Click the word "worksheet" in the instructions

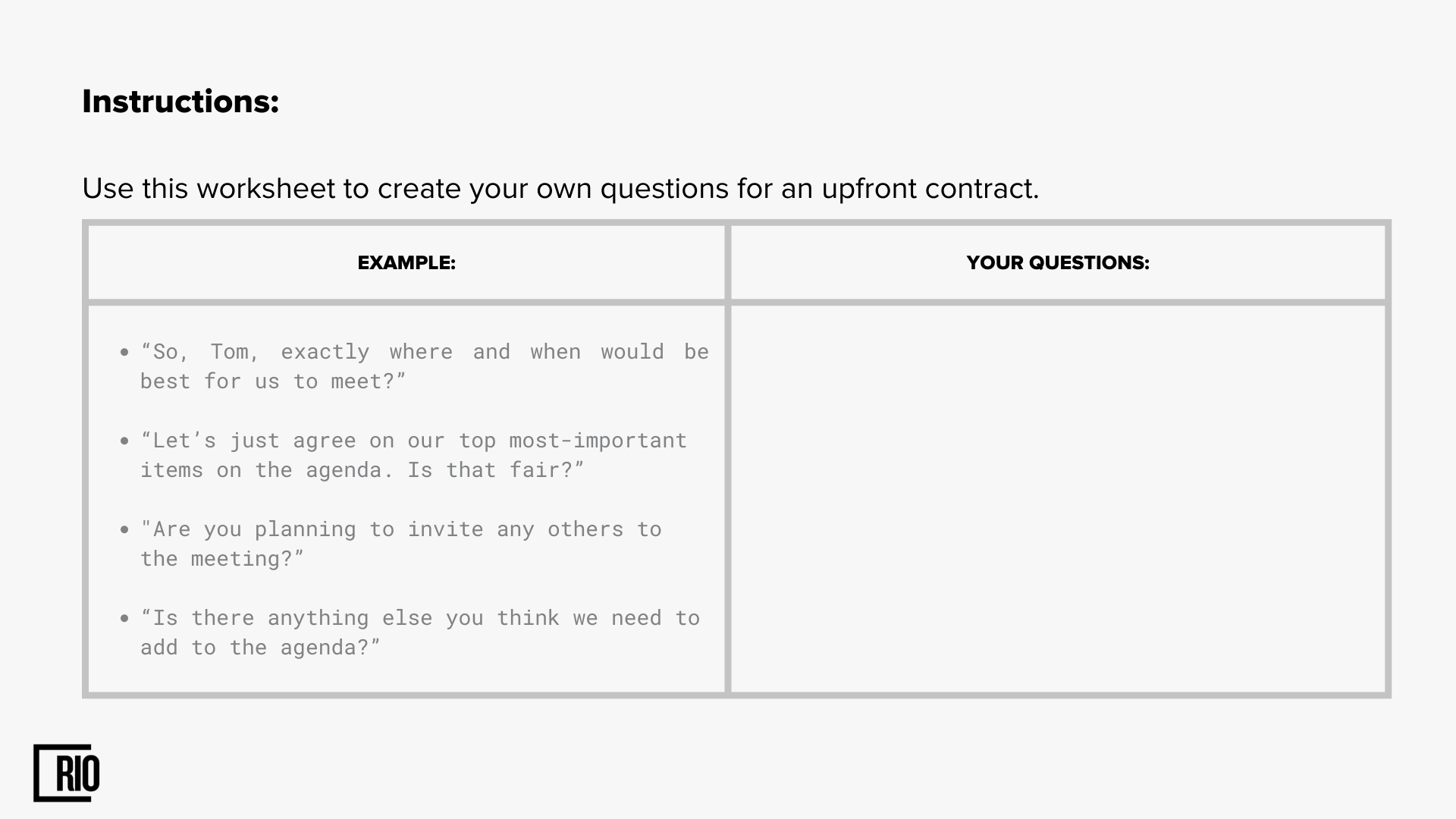[265, 188]
